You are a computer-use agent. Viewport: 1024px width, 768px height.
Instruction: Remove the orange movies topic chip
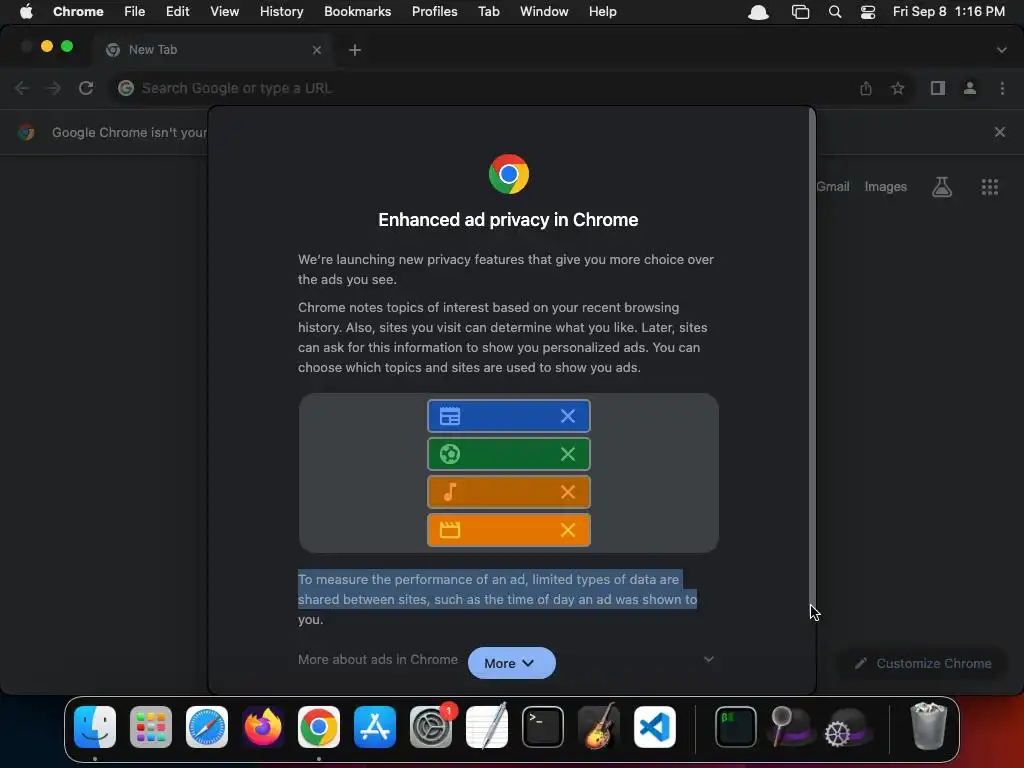[x=568, y=530]
